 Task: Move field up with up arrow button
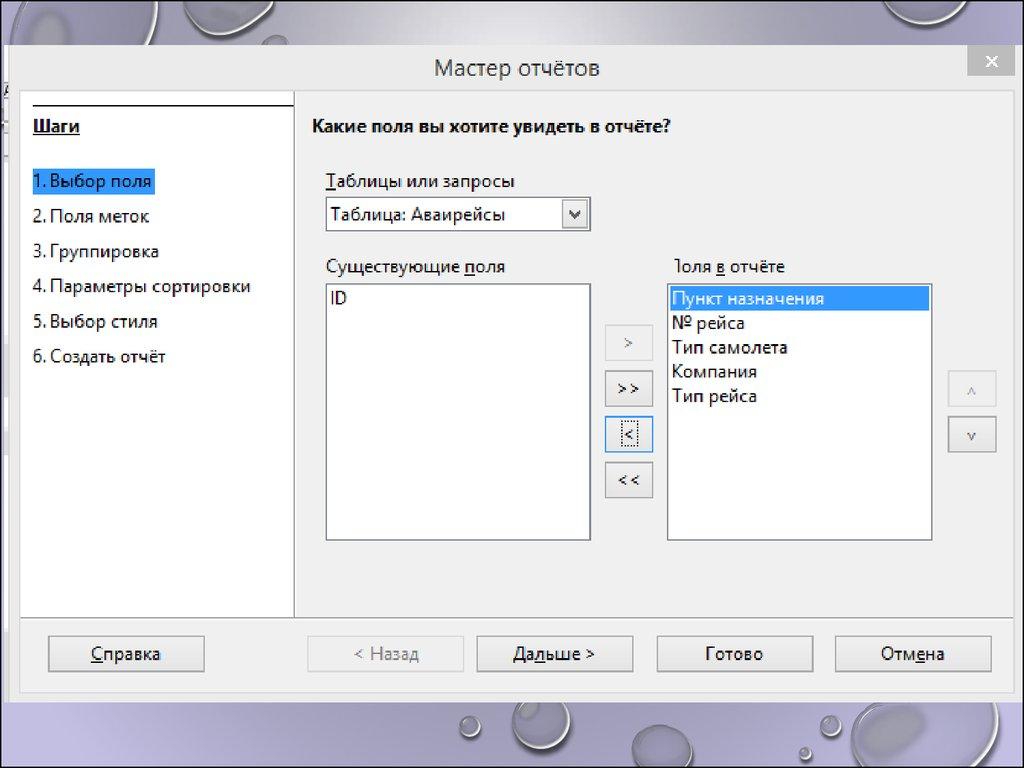pyautogui.click(x=971, y=390)
